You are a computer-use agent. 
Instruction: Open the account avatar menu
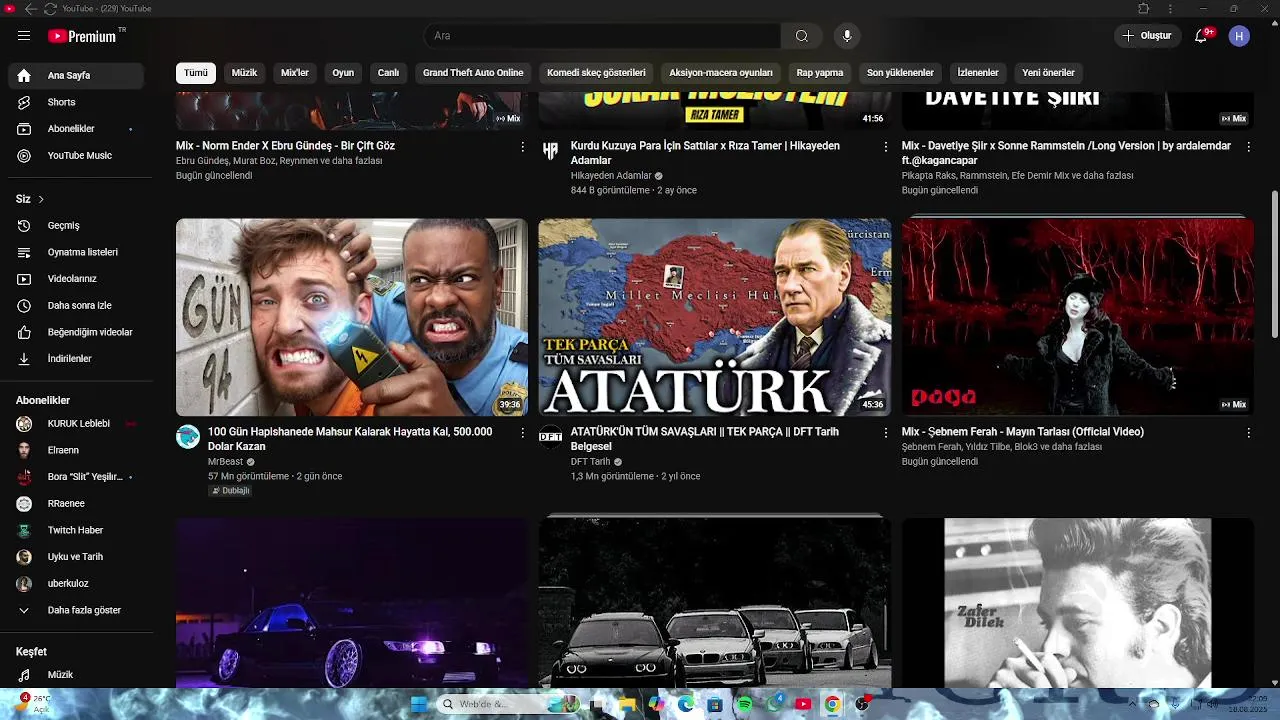1239,36
